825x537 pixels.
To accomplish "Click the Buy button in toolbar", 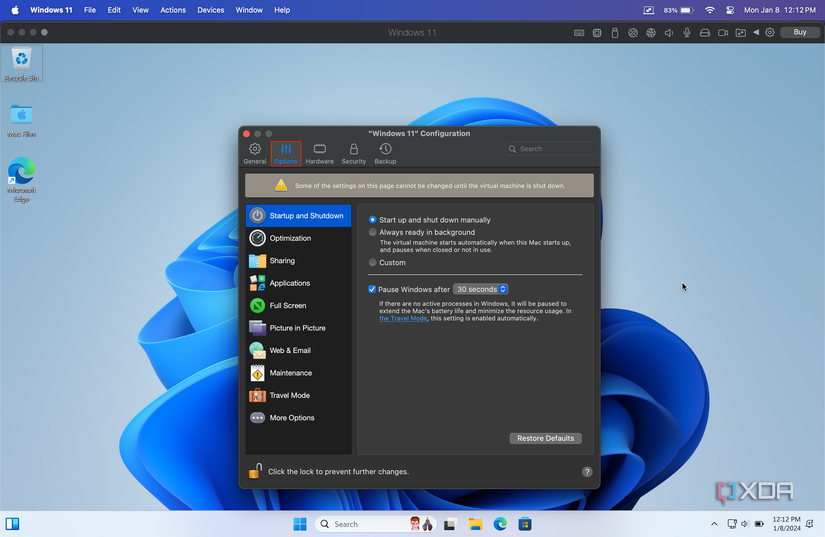I will point(800,32).
